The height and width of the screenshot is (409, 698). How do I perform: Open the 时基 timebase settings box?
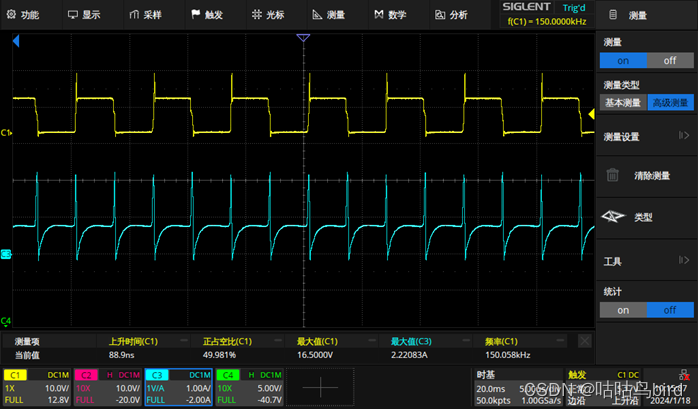pos(518,387)
